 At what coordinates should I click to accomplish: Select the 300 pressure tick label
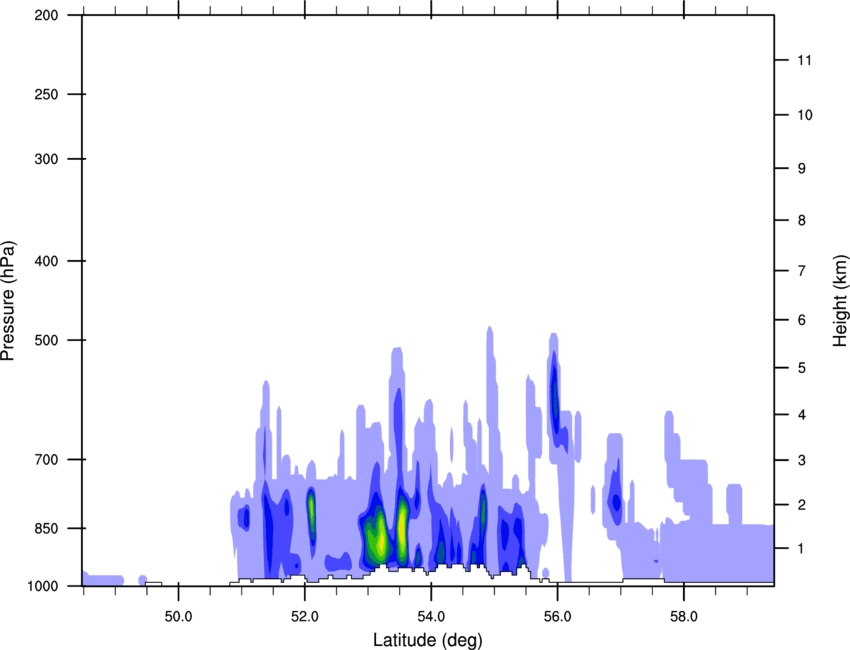(x=46, y=159)
